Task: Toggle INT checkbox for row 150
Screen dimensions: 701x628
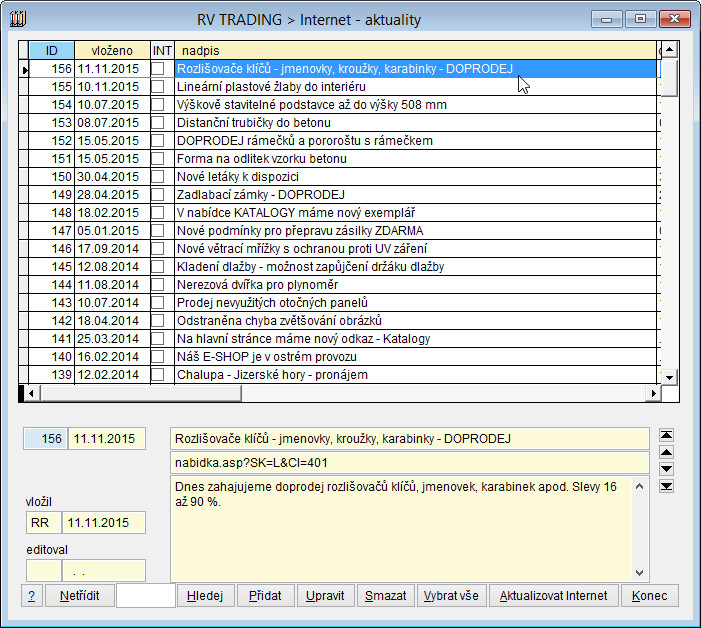Action: pos(157,176)
